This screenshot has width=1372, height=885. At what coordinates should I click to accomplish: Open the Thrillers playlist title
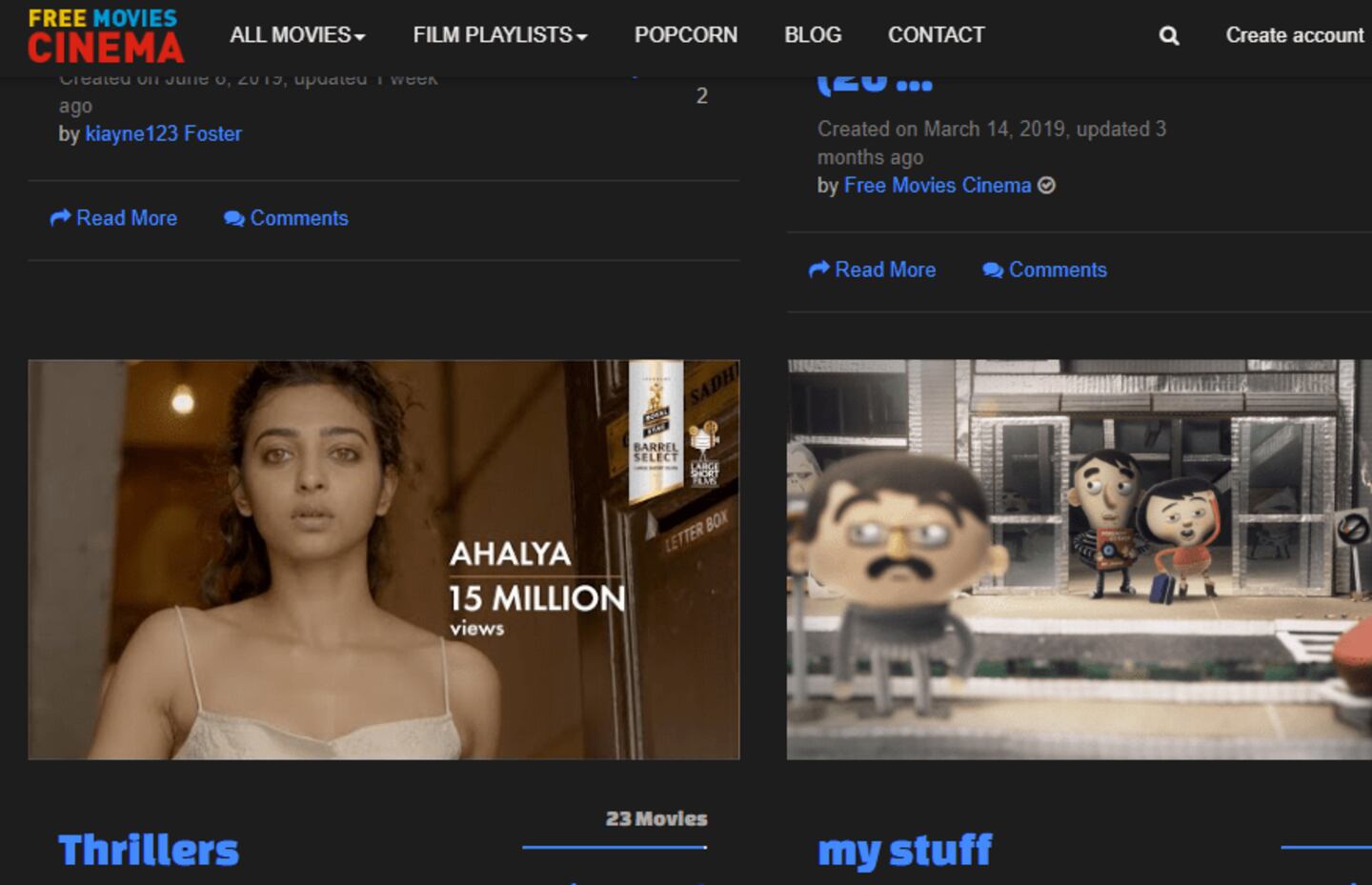tap(149, 850)
